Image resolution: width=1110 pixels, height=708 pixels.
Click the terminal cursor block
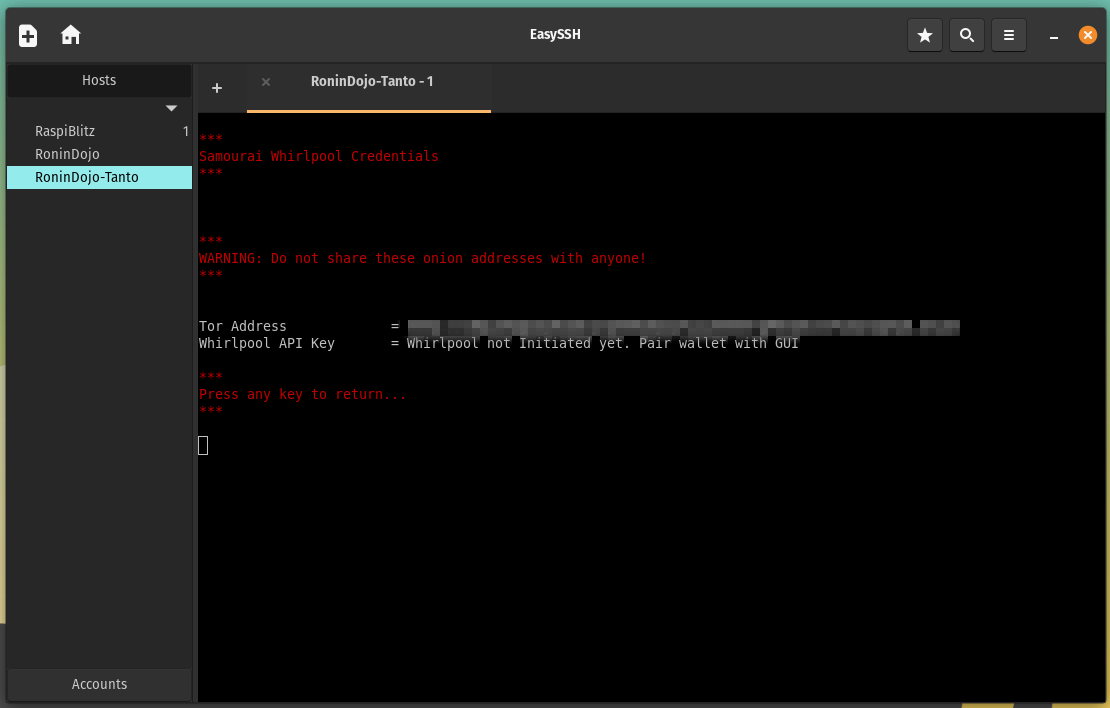pyautogui.click(x=203, y=445)
